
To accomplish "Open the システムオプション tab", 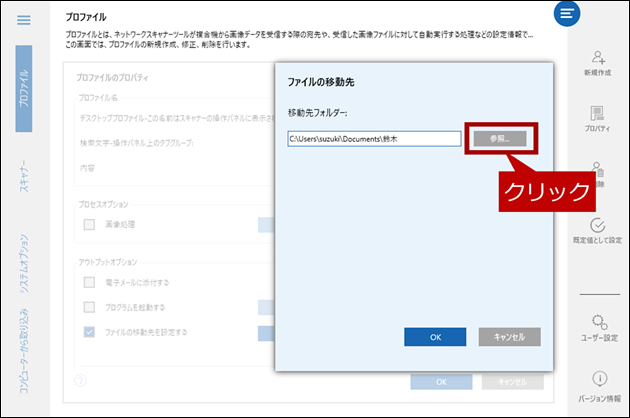I will (24, 263).
